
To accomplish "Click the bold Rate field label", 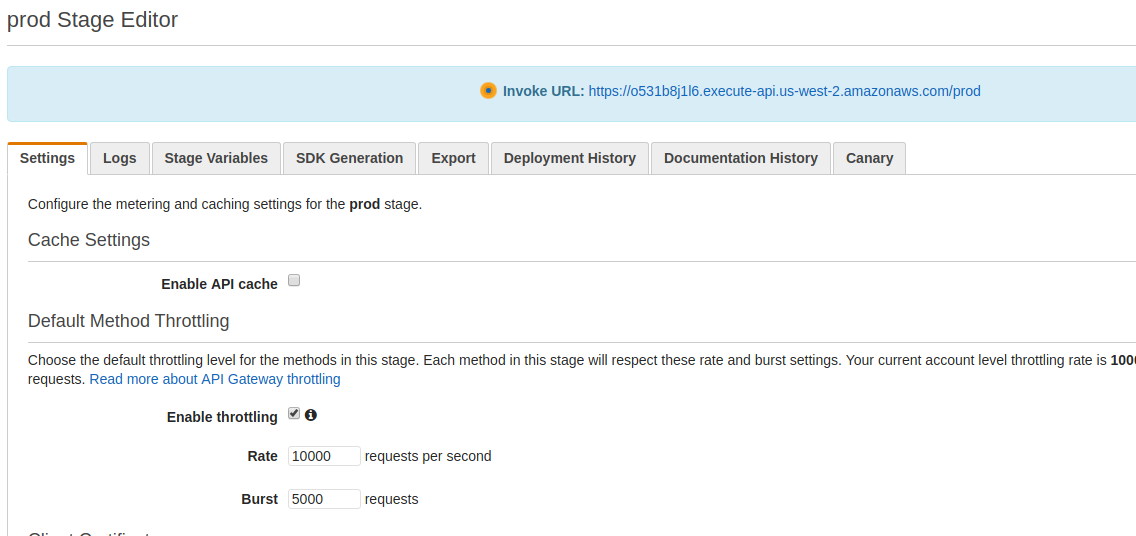I will click(262, 456).
